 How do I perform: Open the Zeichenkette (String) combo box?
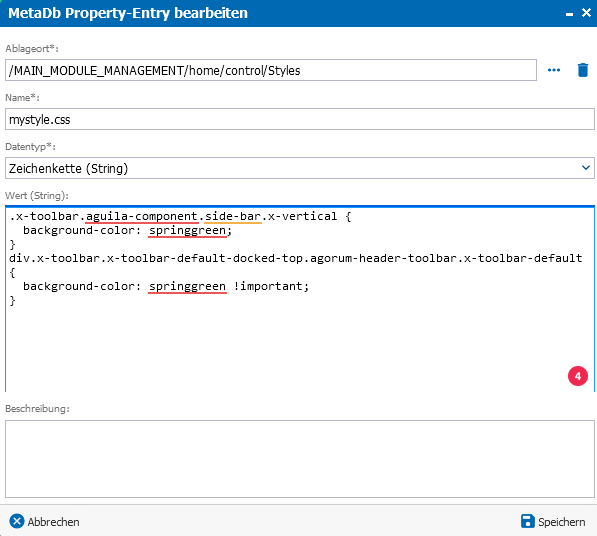(x=300, y=168)
